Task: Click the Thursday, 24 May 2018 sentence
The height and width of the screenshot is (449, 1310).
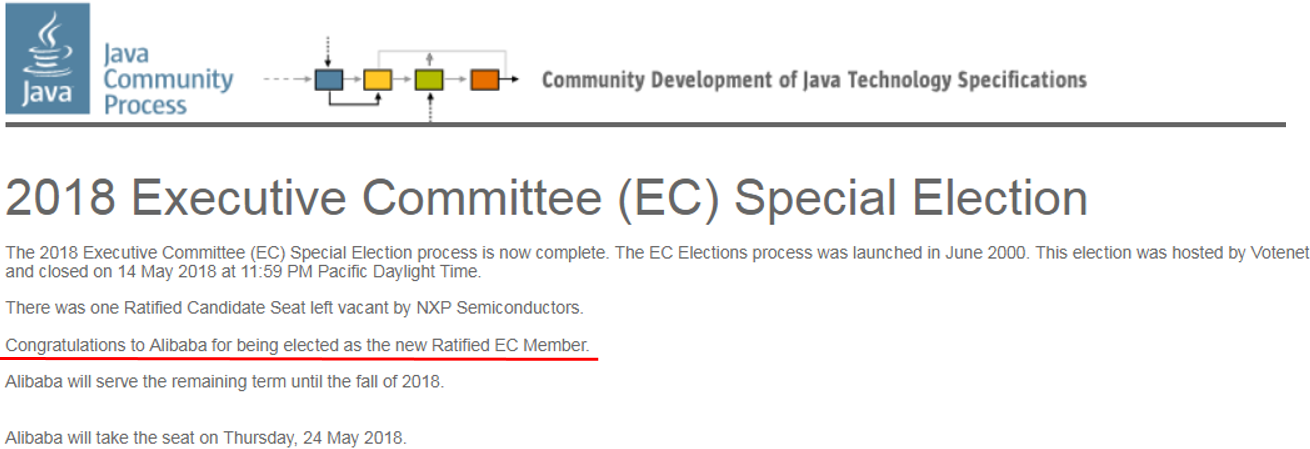Action: click(x=206, y=437)
